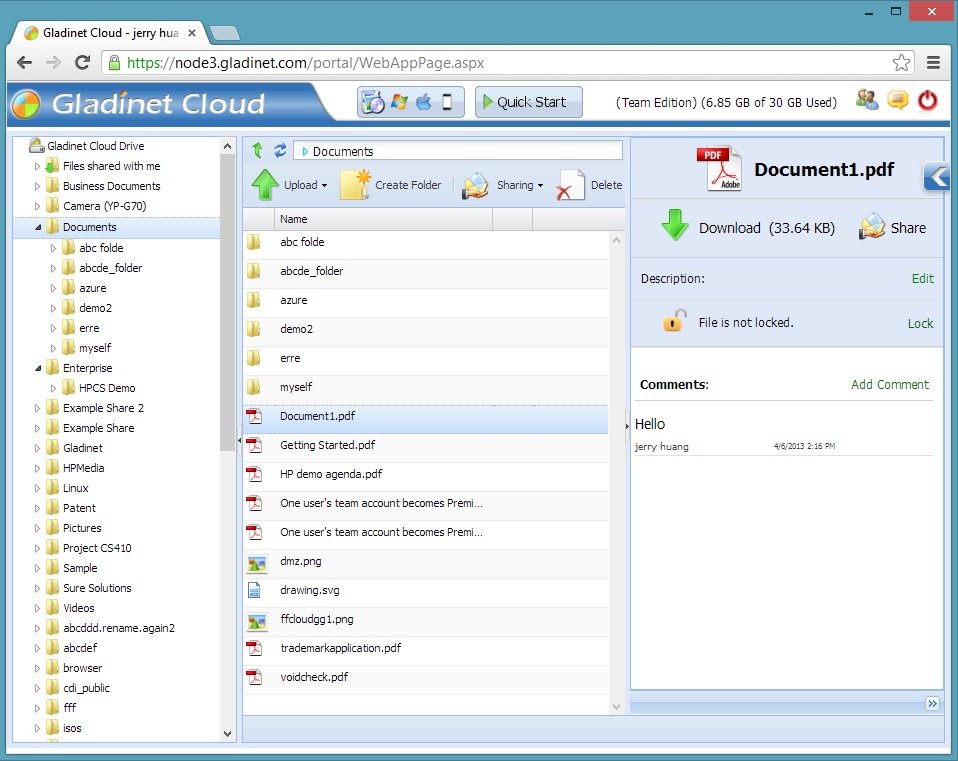Click the Edit description link
The image size is (958, 761).
tap(922, 279)
